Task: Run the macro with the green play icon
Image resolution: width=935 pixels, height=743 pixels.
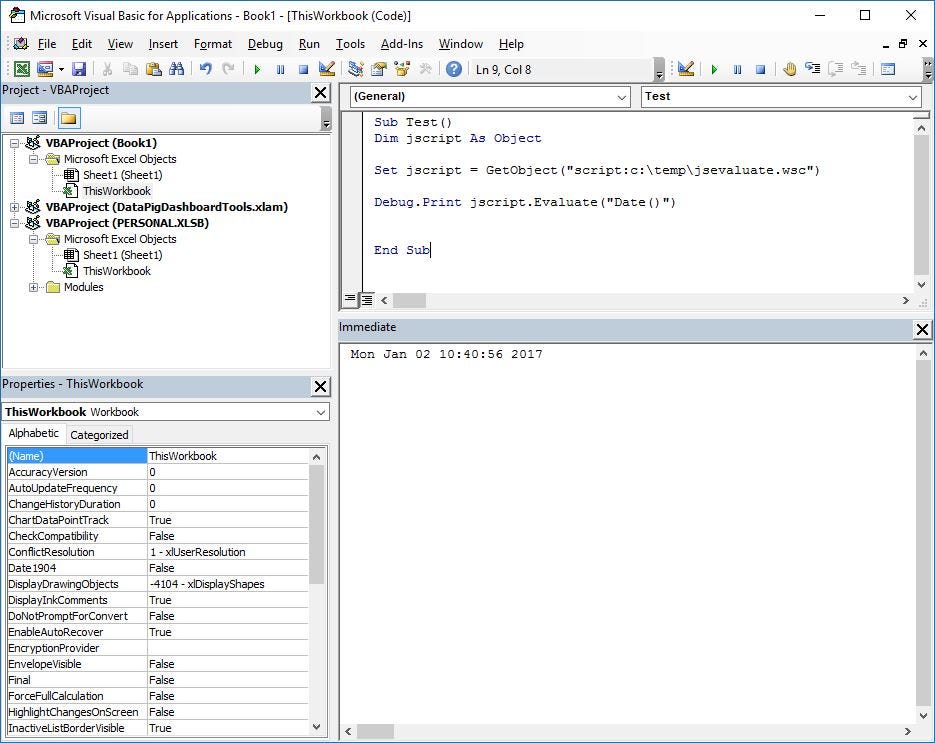Action: coord(257,69)
